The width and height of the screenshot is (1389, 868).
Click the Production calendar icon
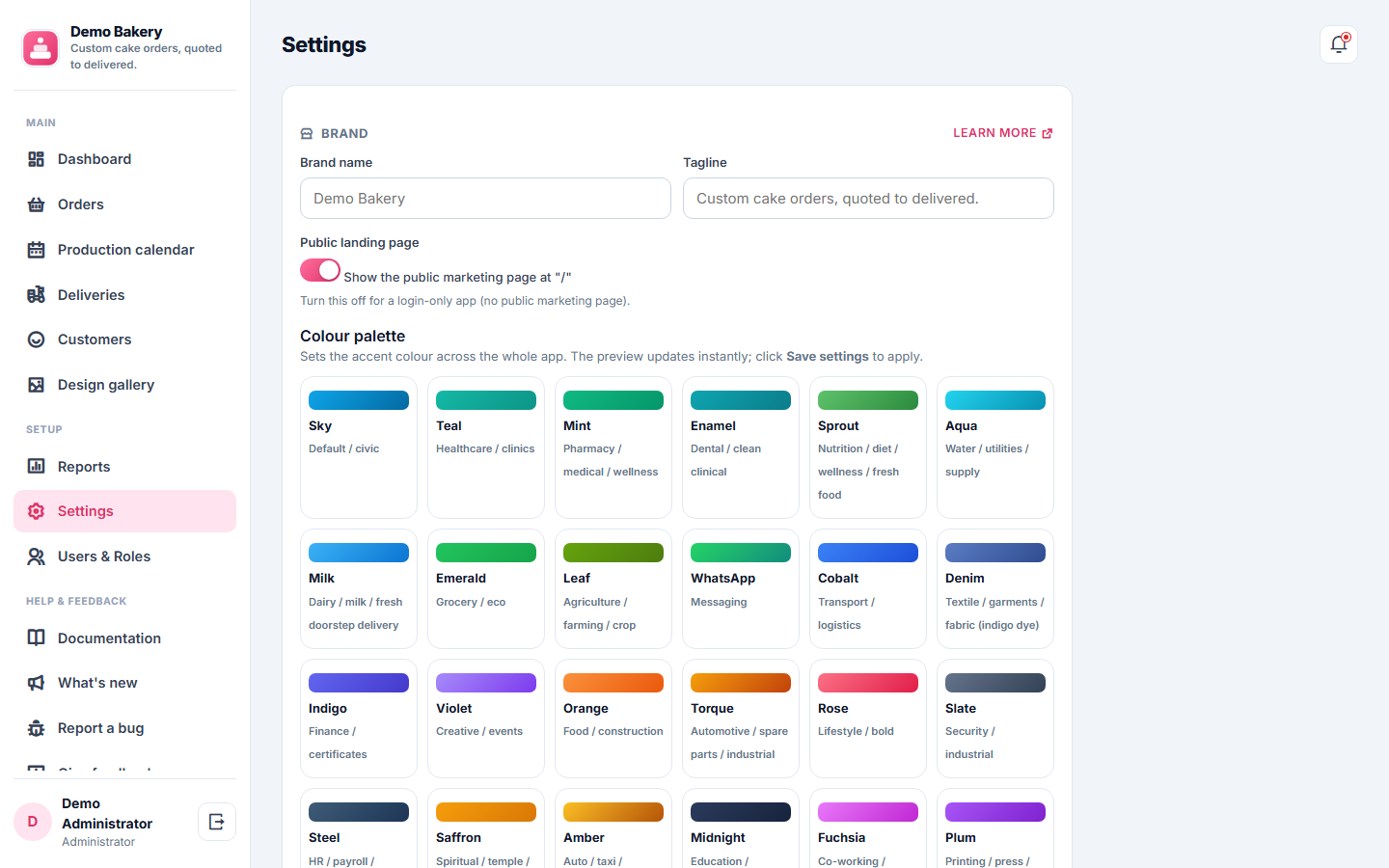click(x=36, y=250)
